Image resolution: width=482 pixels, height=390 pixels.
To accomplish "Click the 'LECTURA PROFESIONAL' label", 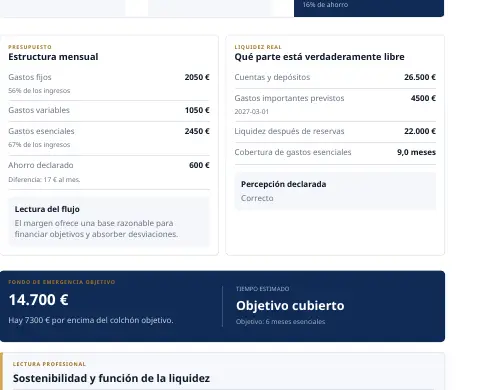I will tap(49, 364).
